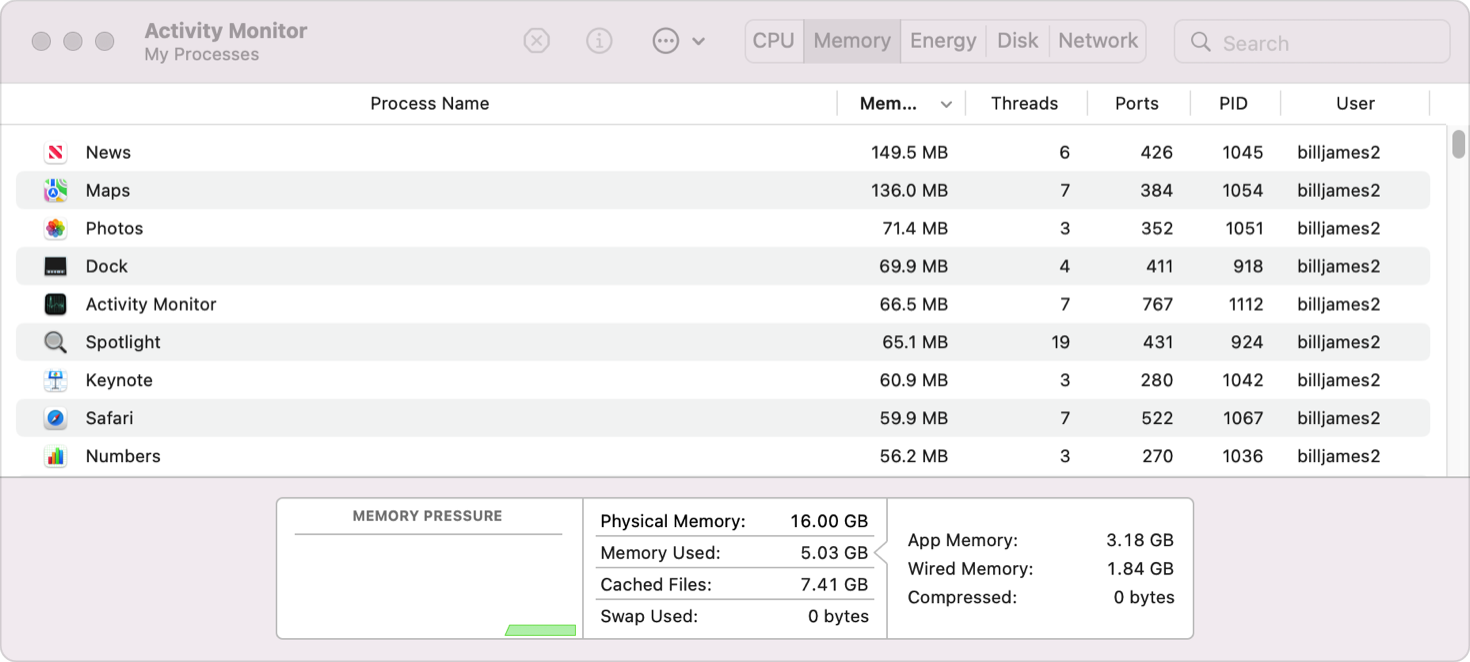Sort by PID column
Screen dimensions: 1470x662
point(1234,103)
